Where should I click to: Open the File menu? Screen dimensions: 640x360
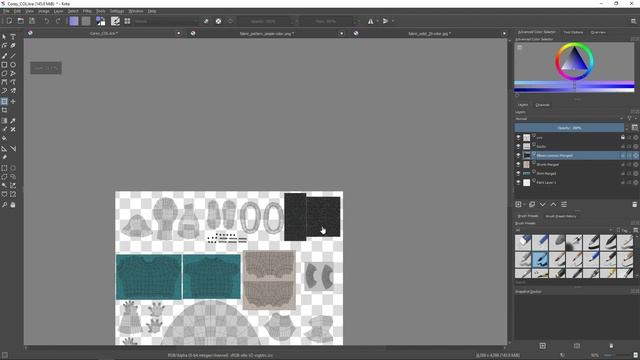point(6,11)
